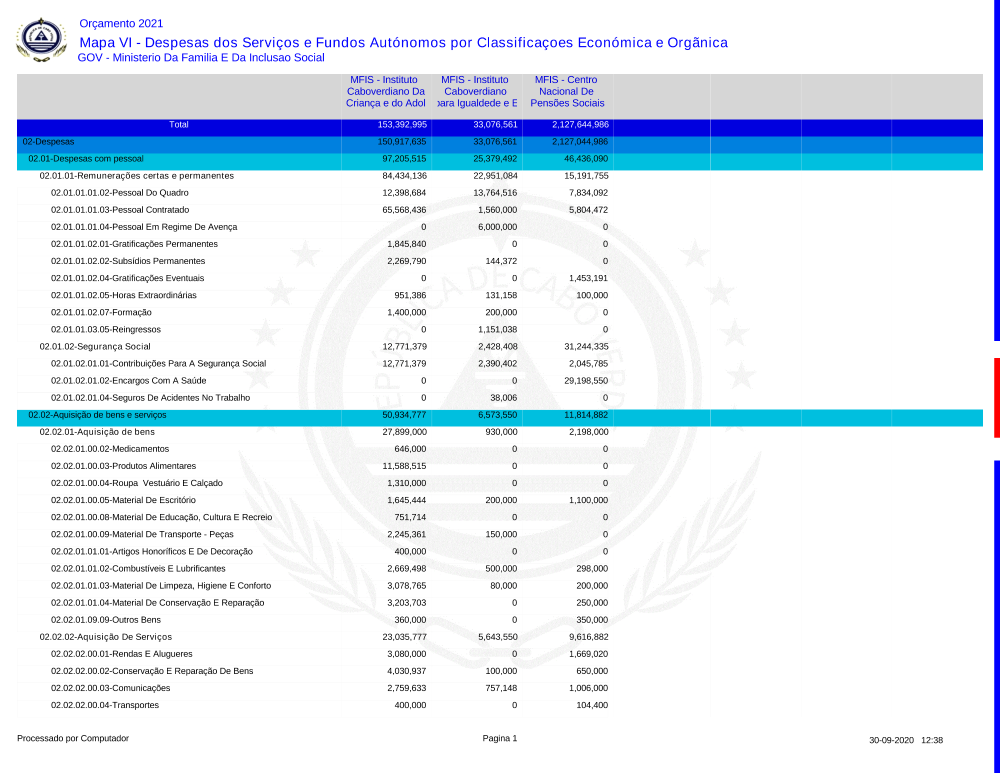Viewport: 1000px width, 773px height.
Task: Click the "Pagina 1" footer label
Action: 499,739
